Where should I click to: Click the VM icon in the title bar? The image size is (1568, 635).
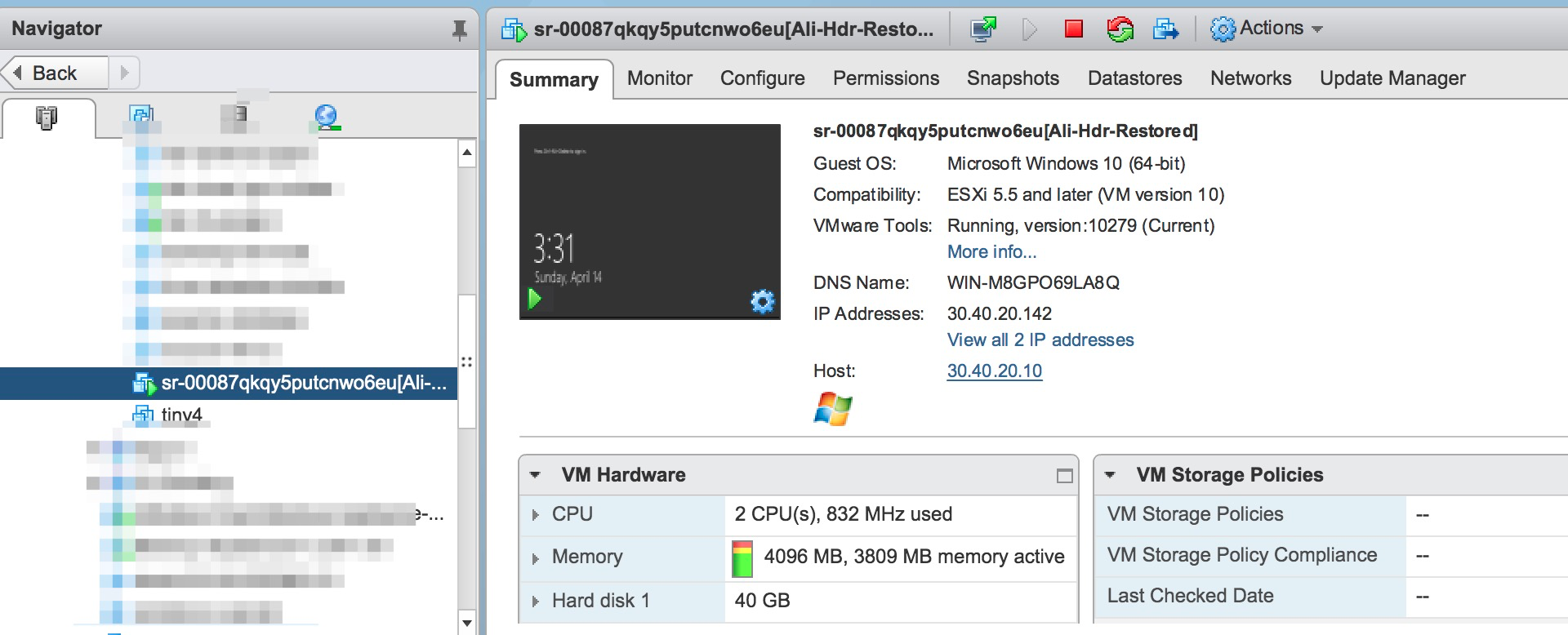pyautogui.click(x=514, y=29)
